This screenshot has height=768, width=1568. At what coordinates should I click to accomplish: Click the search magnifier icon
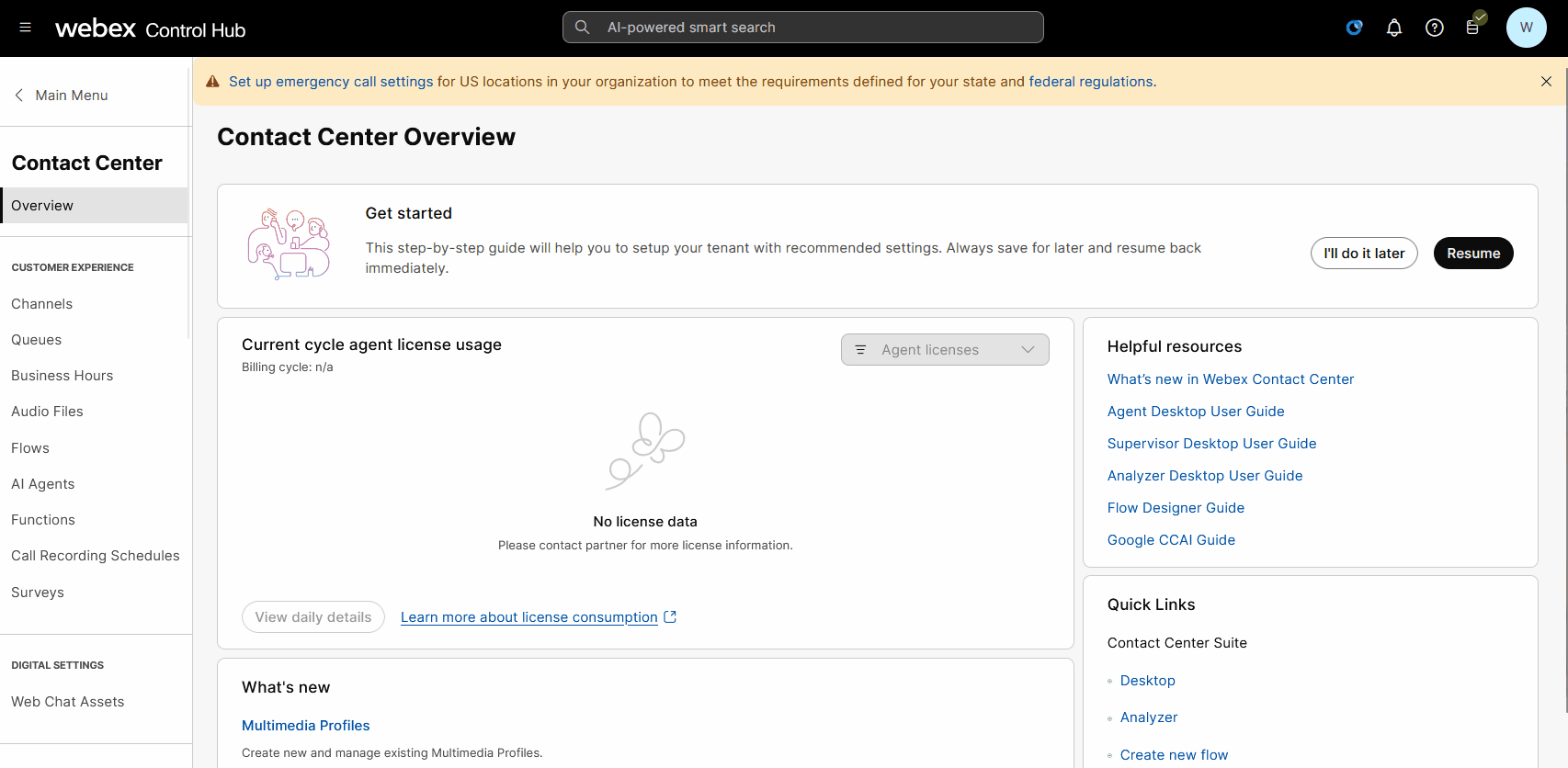pos(582,28)
